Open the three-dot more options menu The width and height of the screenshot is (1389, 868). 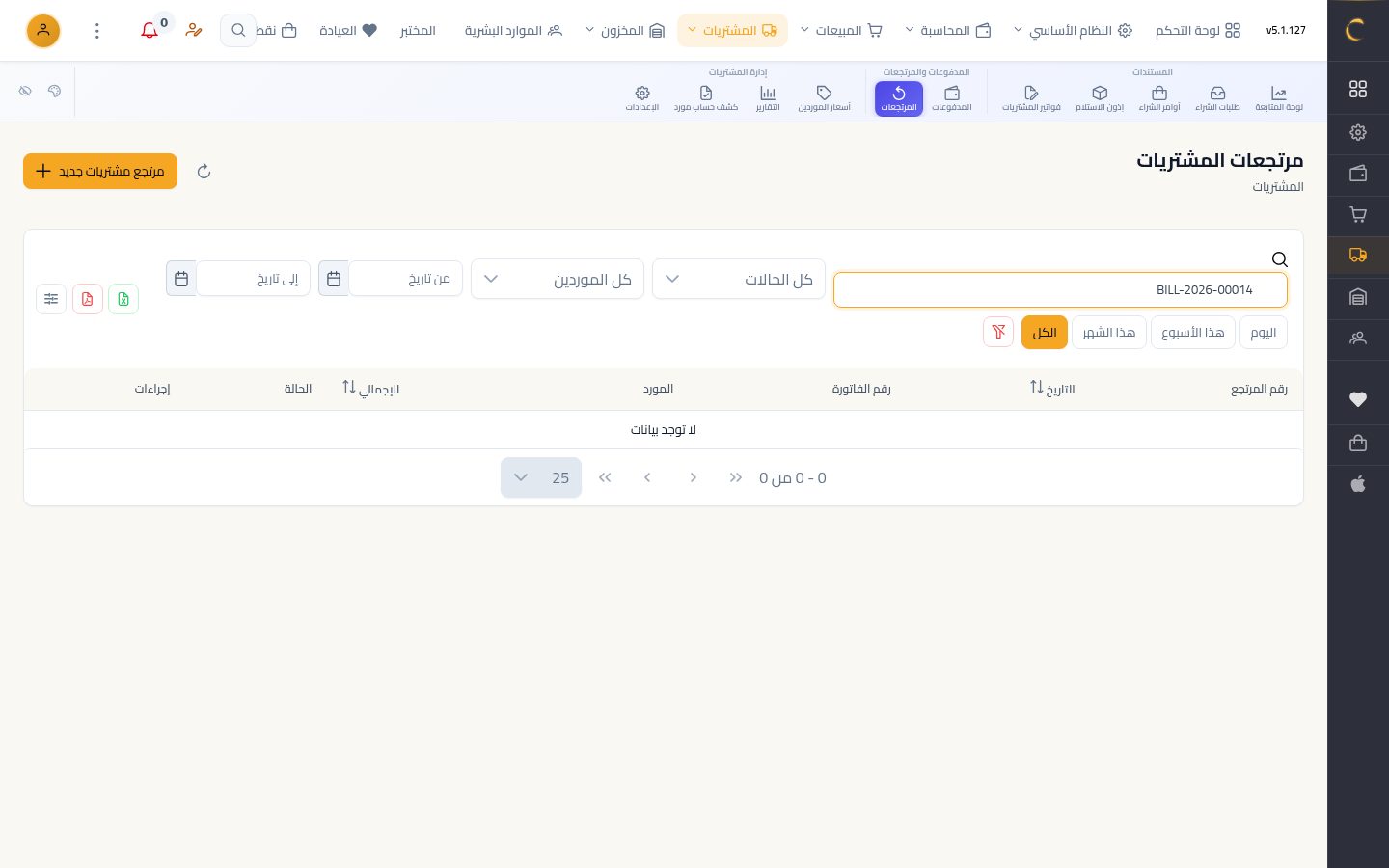[97, 31]
